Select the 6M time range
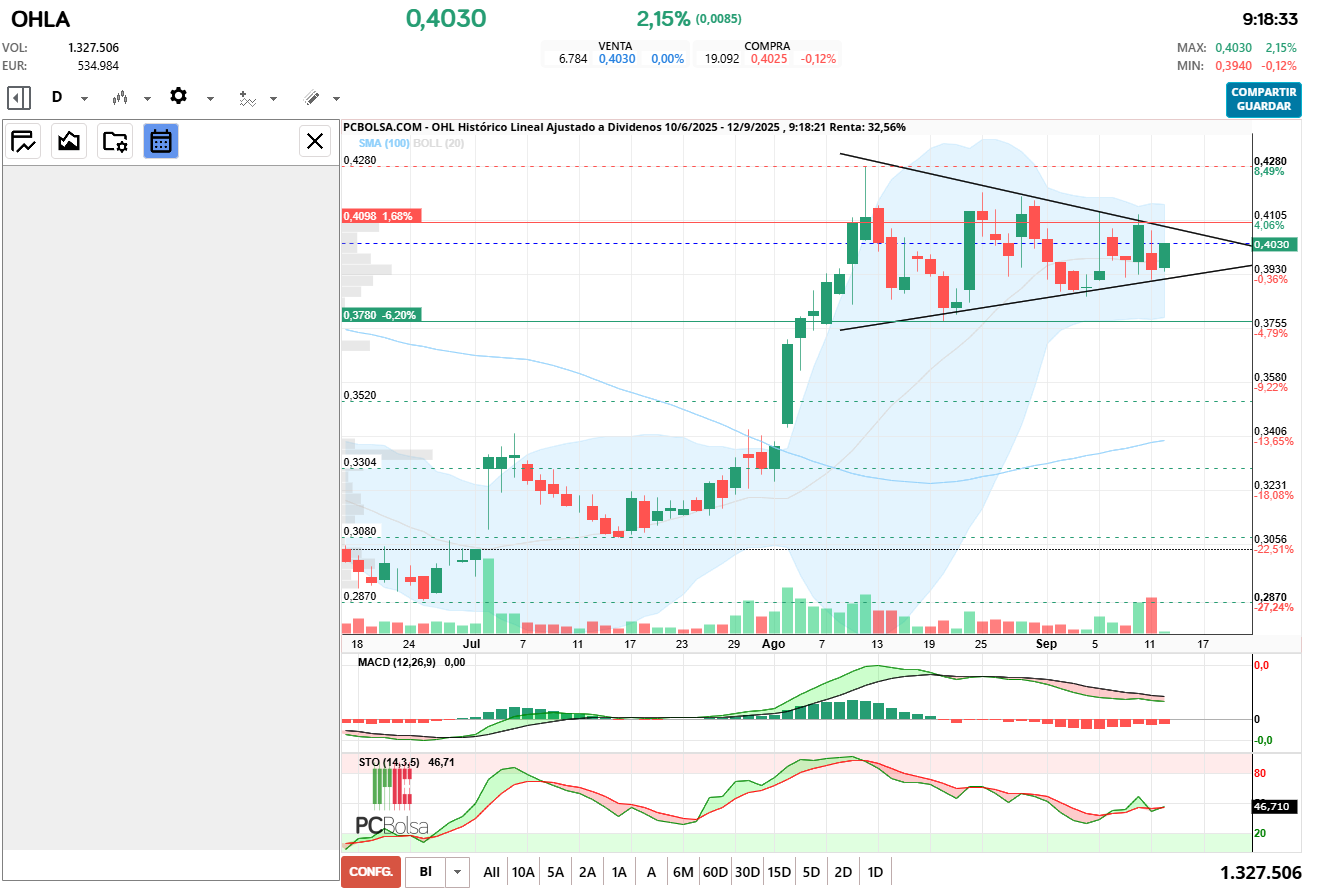 [683, 872]
